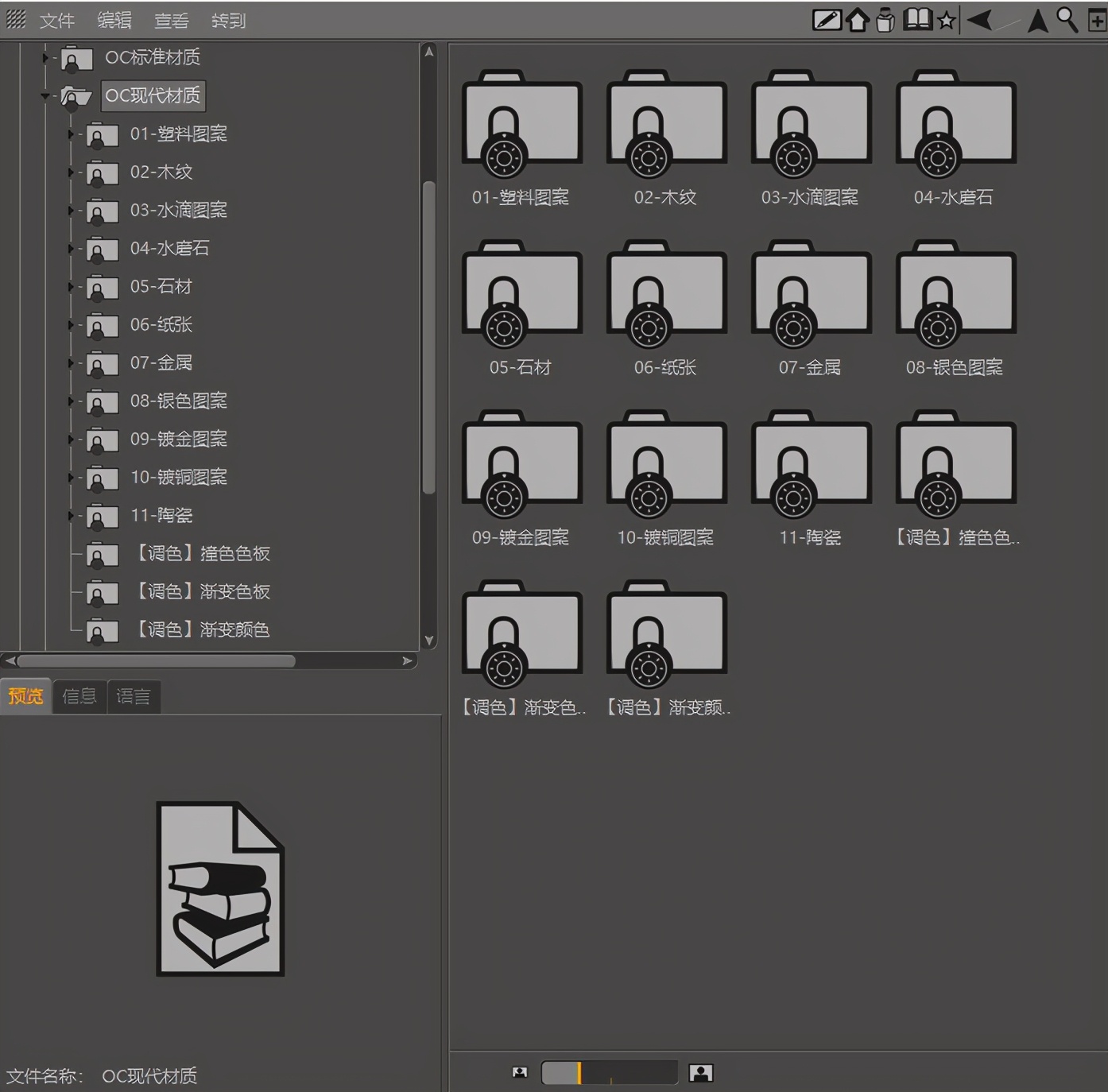The width and height of the screenshot is (1108, 1092).
Task: Click the large thumbnail size icon
Action: pyautogui.click(x=700, y=1073)
